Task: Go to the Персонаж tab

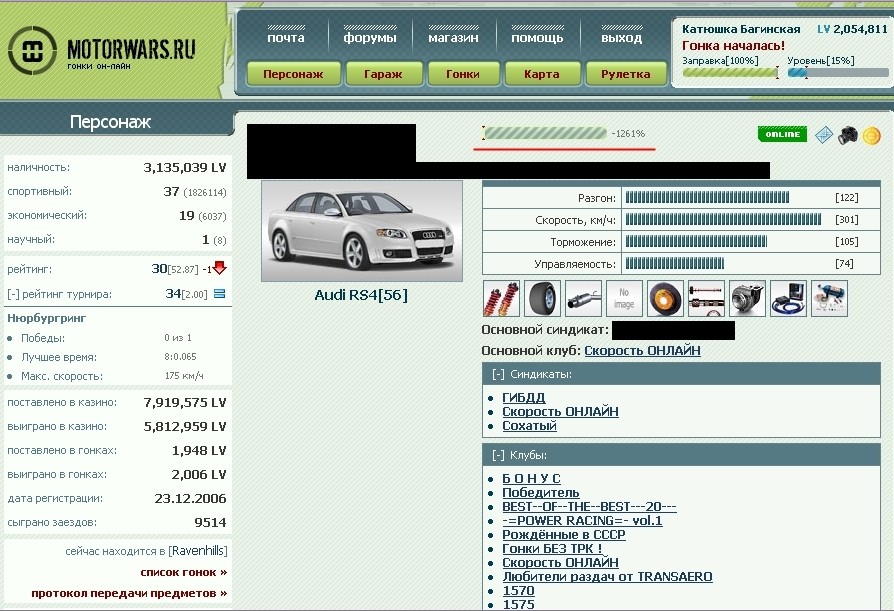Action: pos(294,74)
